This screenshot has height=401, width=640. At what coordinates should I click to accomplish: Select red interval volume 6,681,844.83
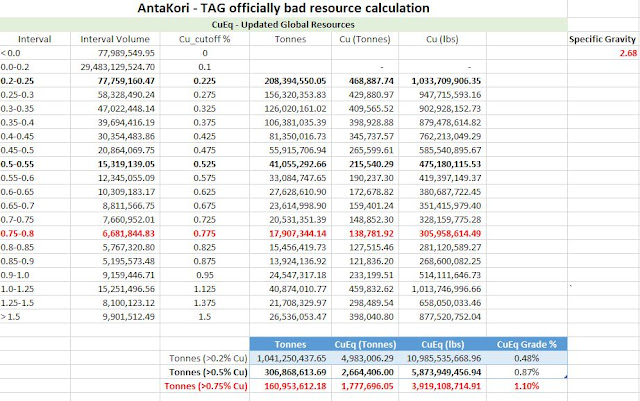[129, 234]
